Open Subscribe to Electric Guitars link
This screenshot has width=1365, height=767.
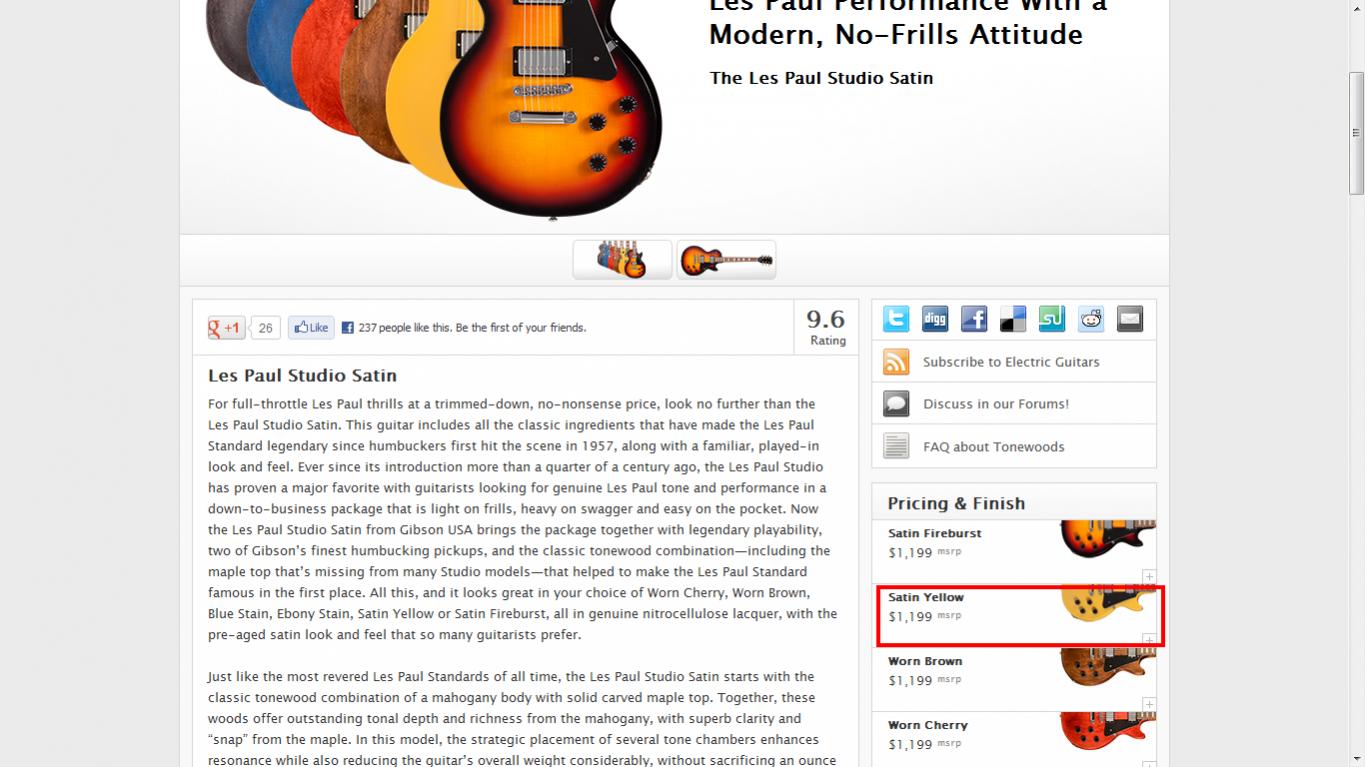1011,362
